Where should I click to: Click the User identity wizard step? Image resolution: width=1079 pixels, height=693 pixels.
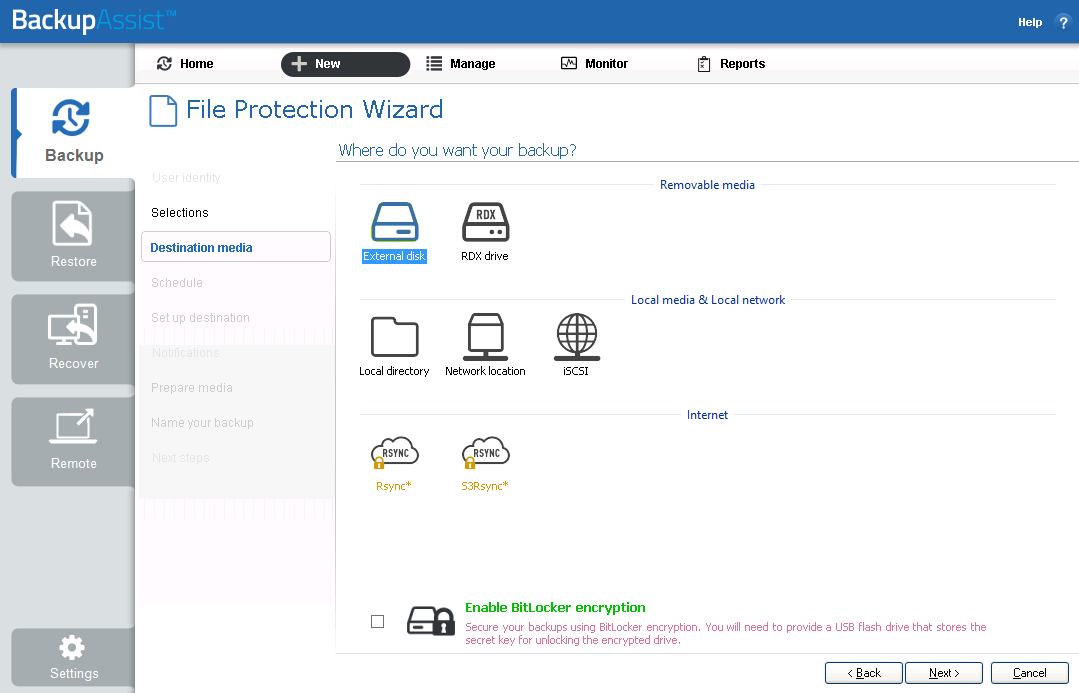[x=186, y=178]
